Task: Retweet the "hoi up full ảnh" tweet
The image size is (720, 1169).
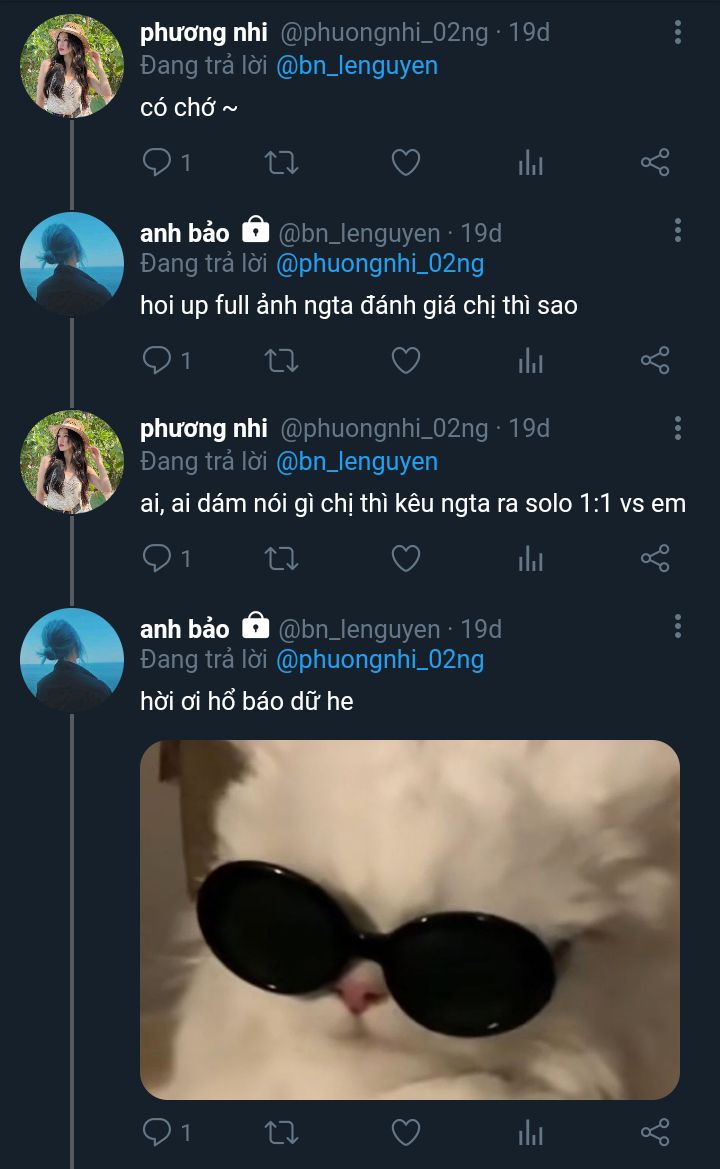Action: (x=281, y=360)
